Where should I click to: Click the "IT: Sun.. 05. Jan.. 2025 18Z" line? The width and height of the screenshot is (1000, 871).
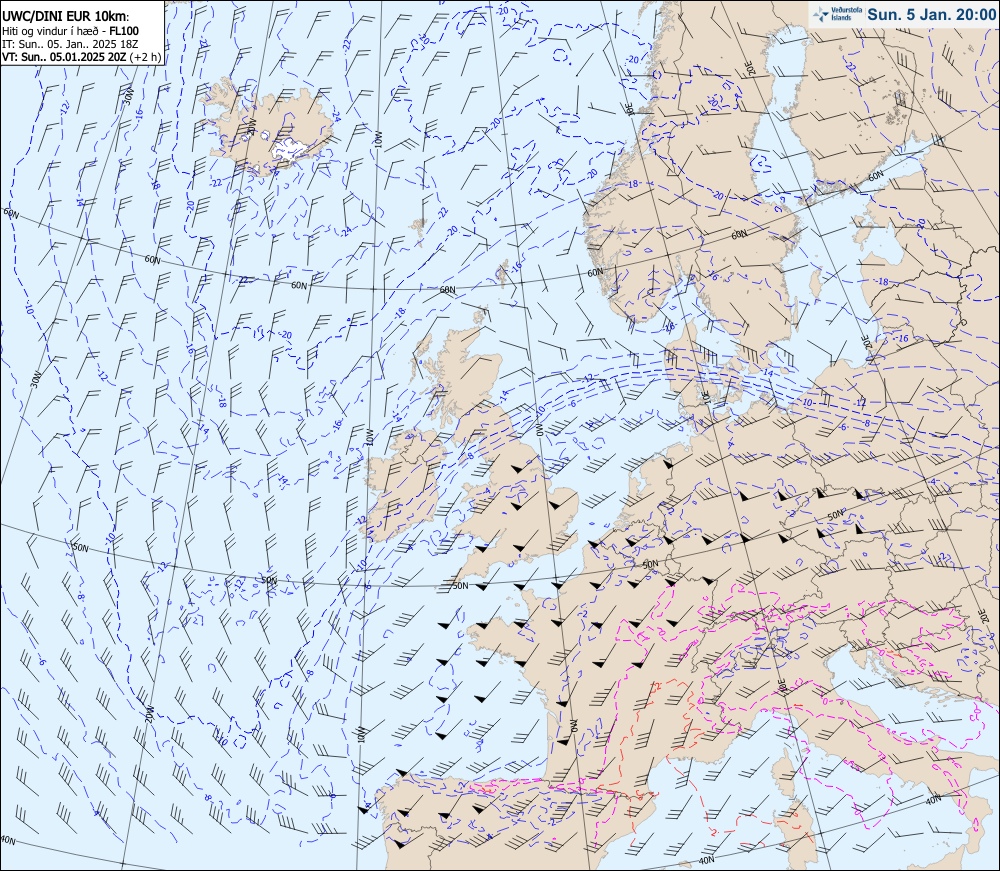(70, 44)
